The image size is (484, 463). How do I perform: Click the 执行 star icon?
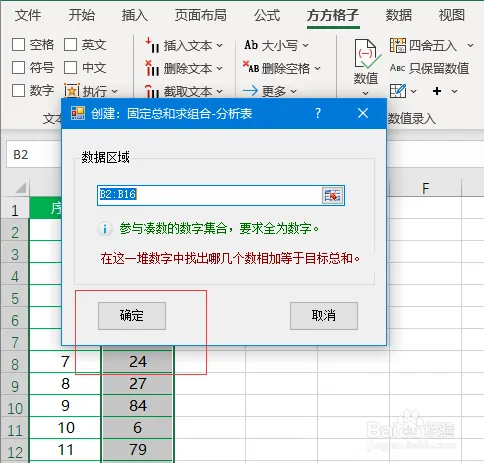coord(72,91)
